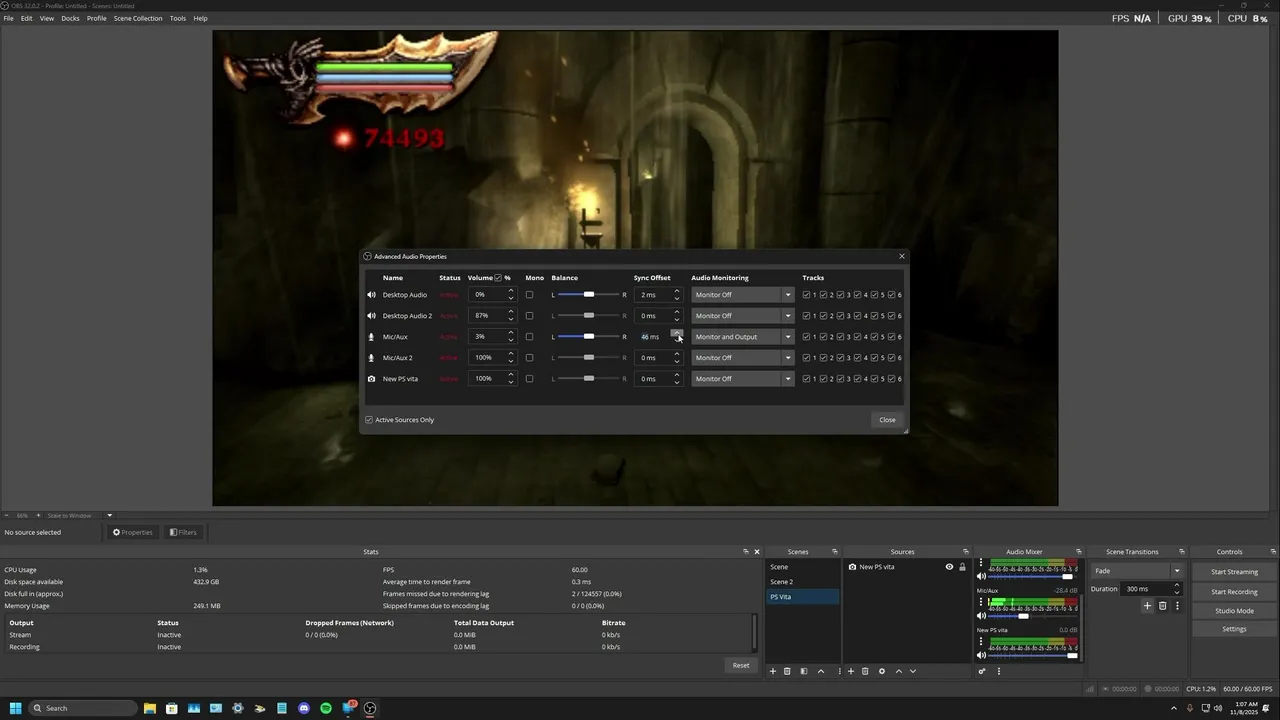
Task: Open Audio Monitoring dropdown for New PS vita
Action: [743, 379]
